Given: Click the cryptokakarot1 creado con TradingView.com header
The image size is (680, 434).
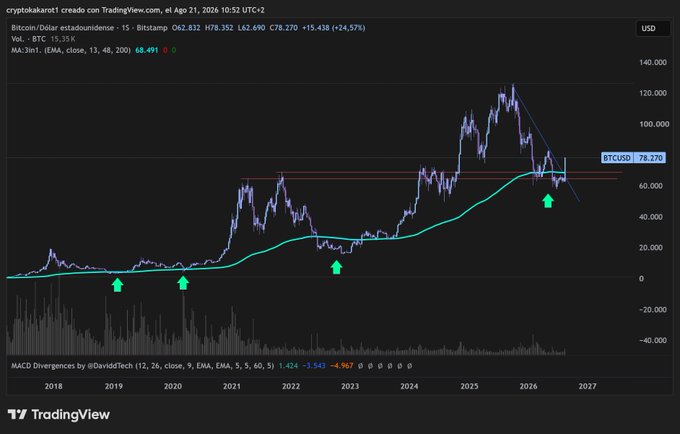Looking at the screenshot, I should 135,10.
